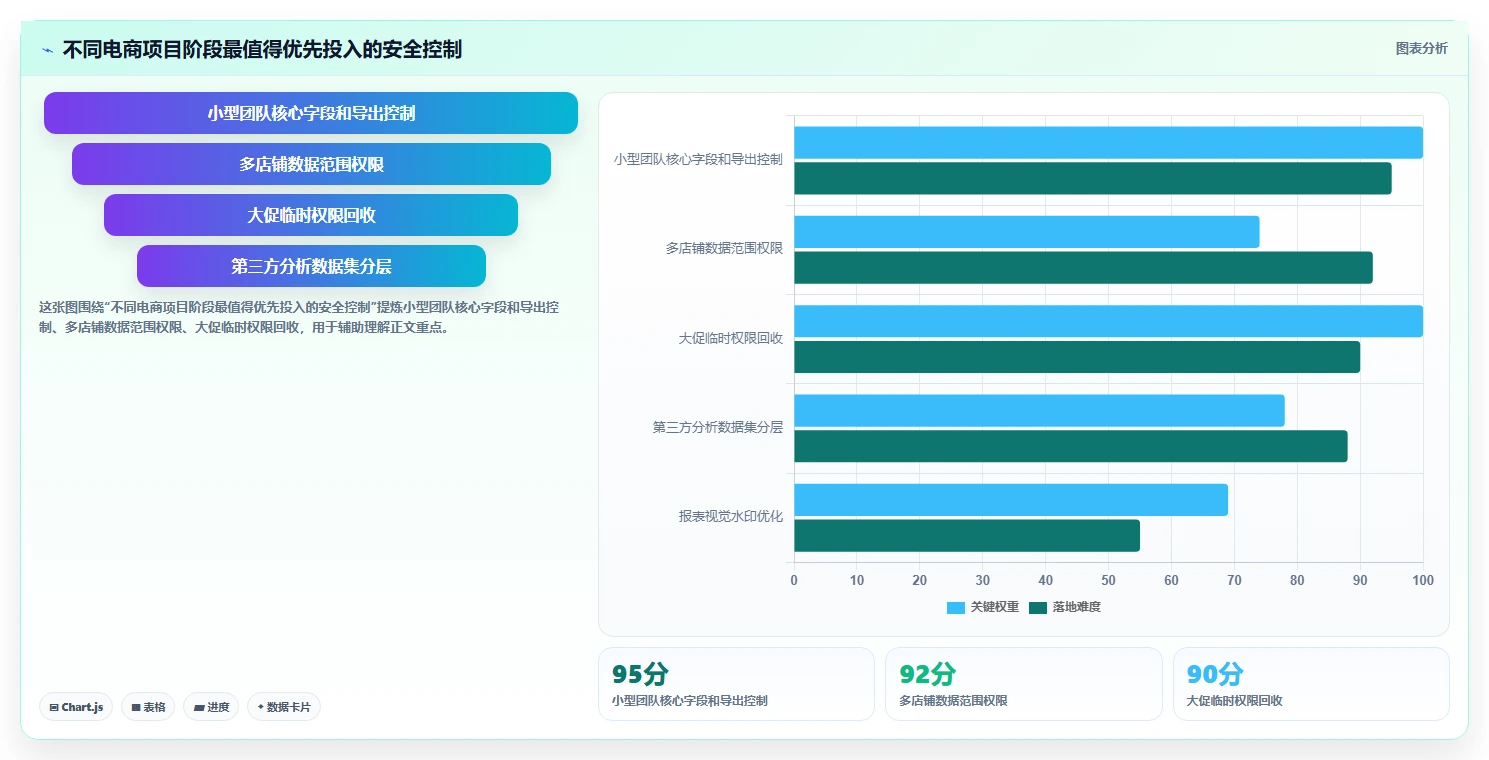
Task: Click the x-axis tick label 100
Action: click(1422, 581)
